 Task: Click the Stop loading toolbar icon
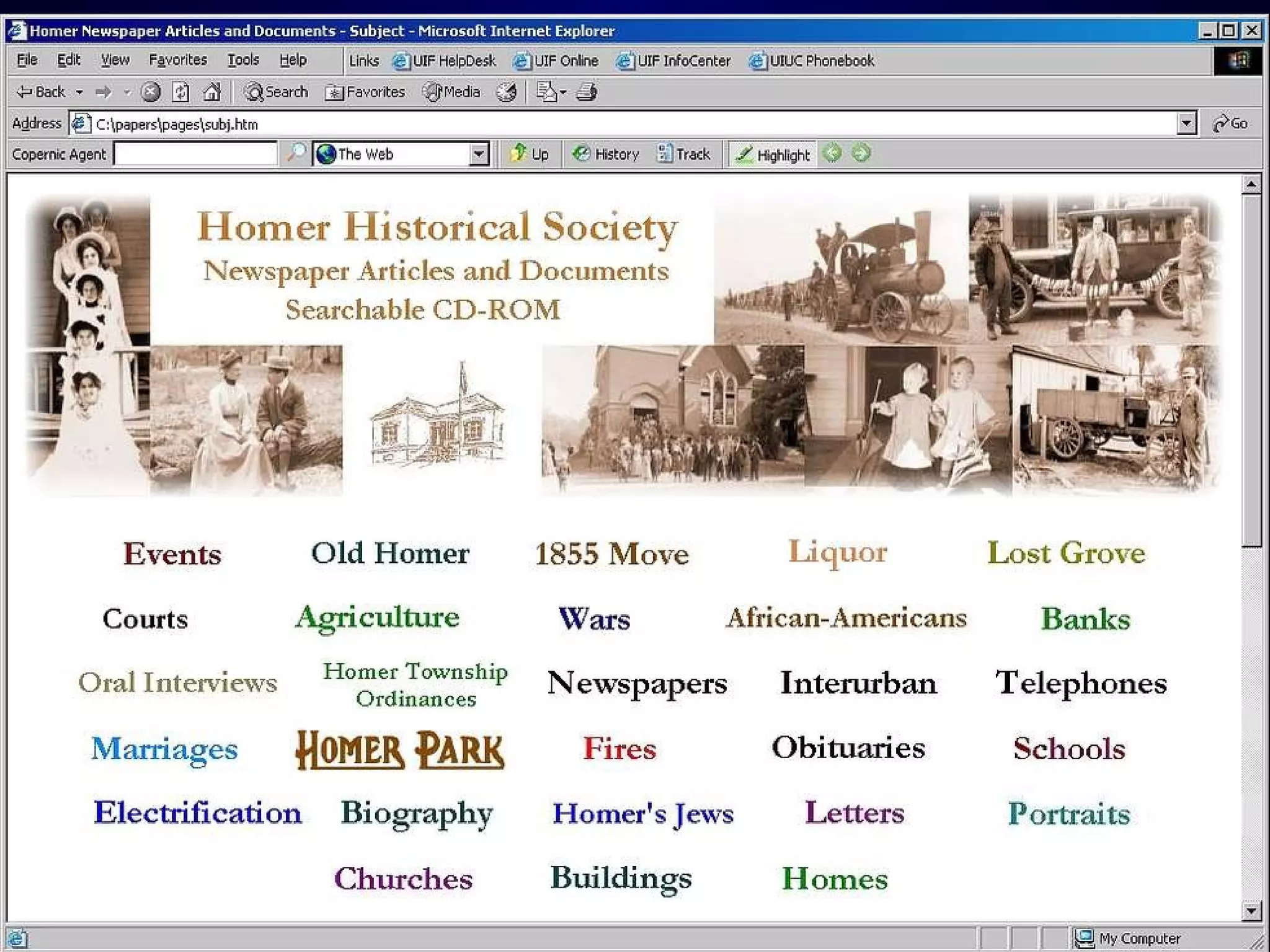151,92
